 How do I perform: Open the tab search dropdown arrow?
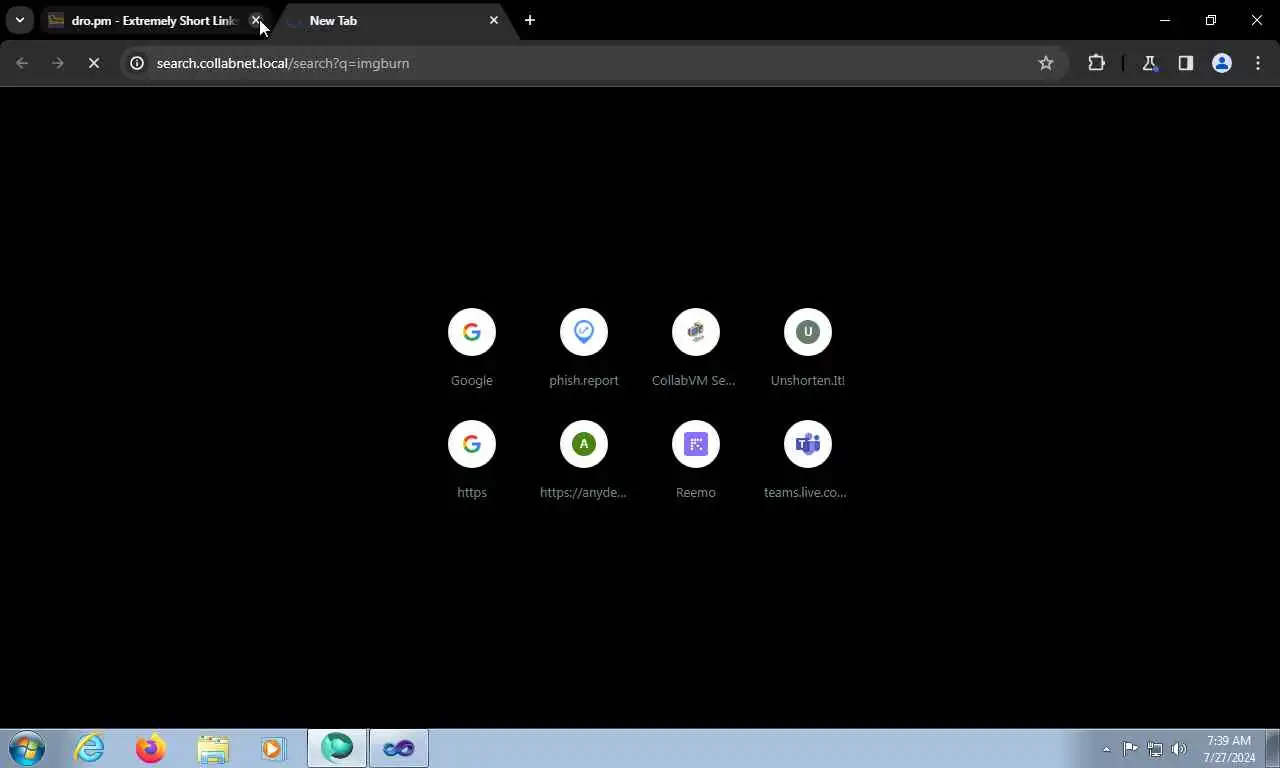coord(19,20)
